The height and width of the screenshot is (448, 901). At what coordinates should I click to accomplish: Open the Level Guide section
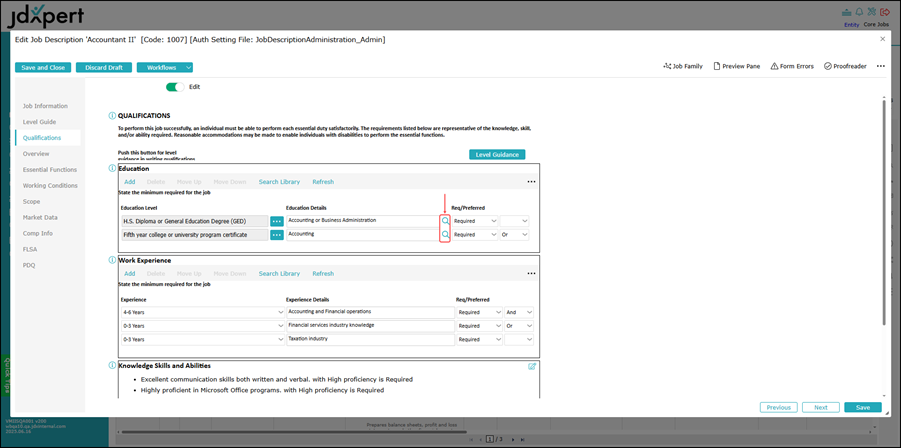click(x=40, y=122)
